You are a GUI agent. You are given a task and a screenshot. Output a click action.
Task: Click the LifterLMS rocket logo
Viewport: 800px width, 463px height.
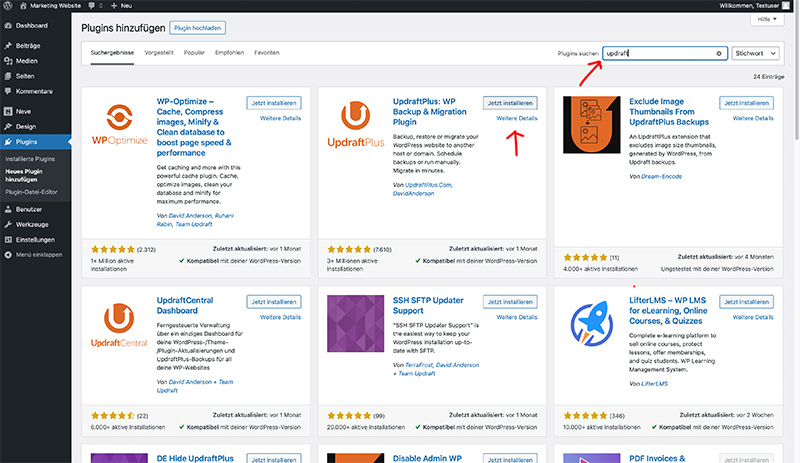(x=592, y=324)
